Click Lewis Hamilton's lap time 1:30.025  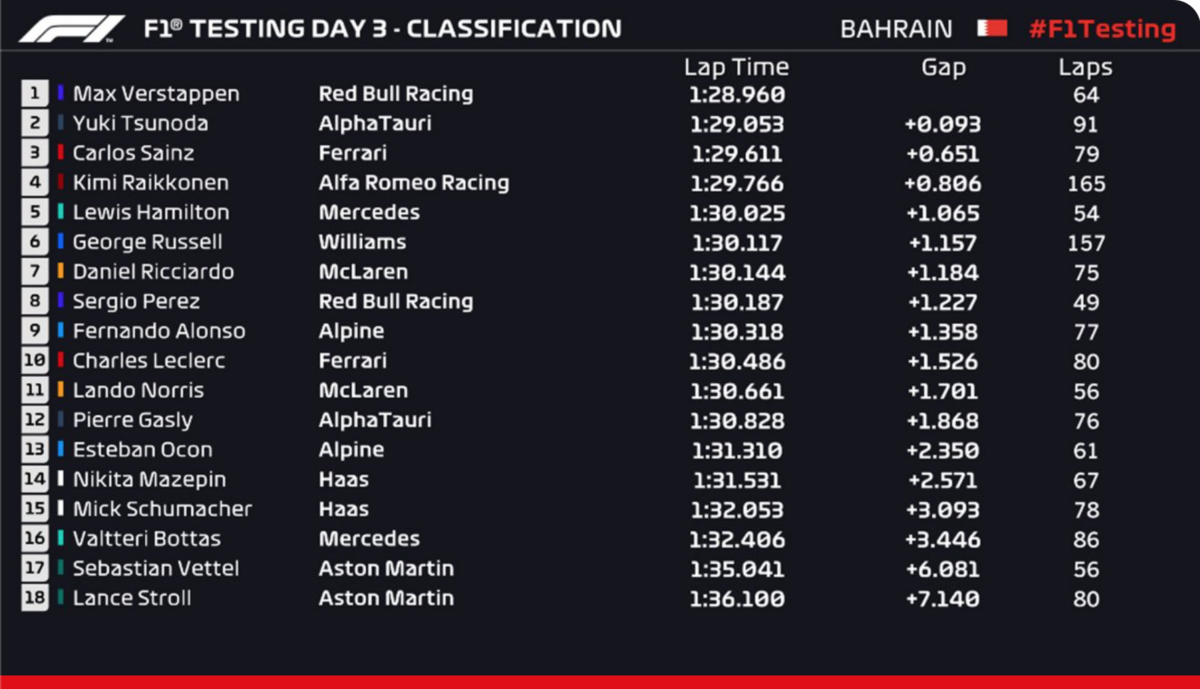[x=737, y=213]
